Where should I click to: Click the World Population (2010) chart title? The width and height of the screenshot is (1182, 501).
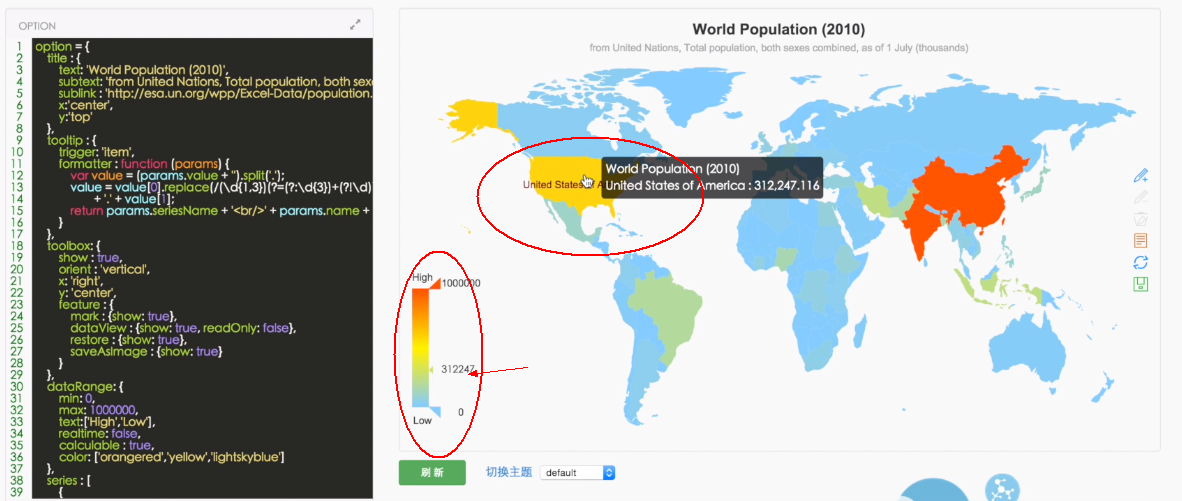click(x=779, y=29)
